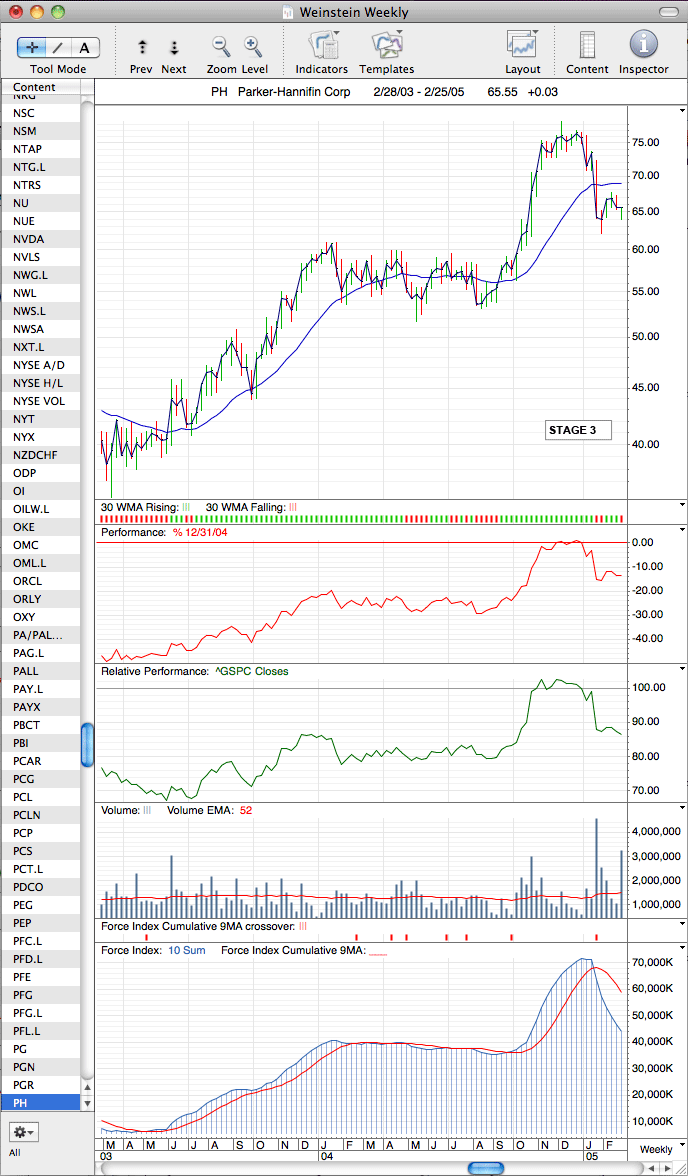Click the 30 WMA Rising legend
Image resolution: width=688 pixels, height=1176 pixels.
[x=146, y=507]
